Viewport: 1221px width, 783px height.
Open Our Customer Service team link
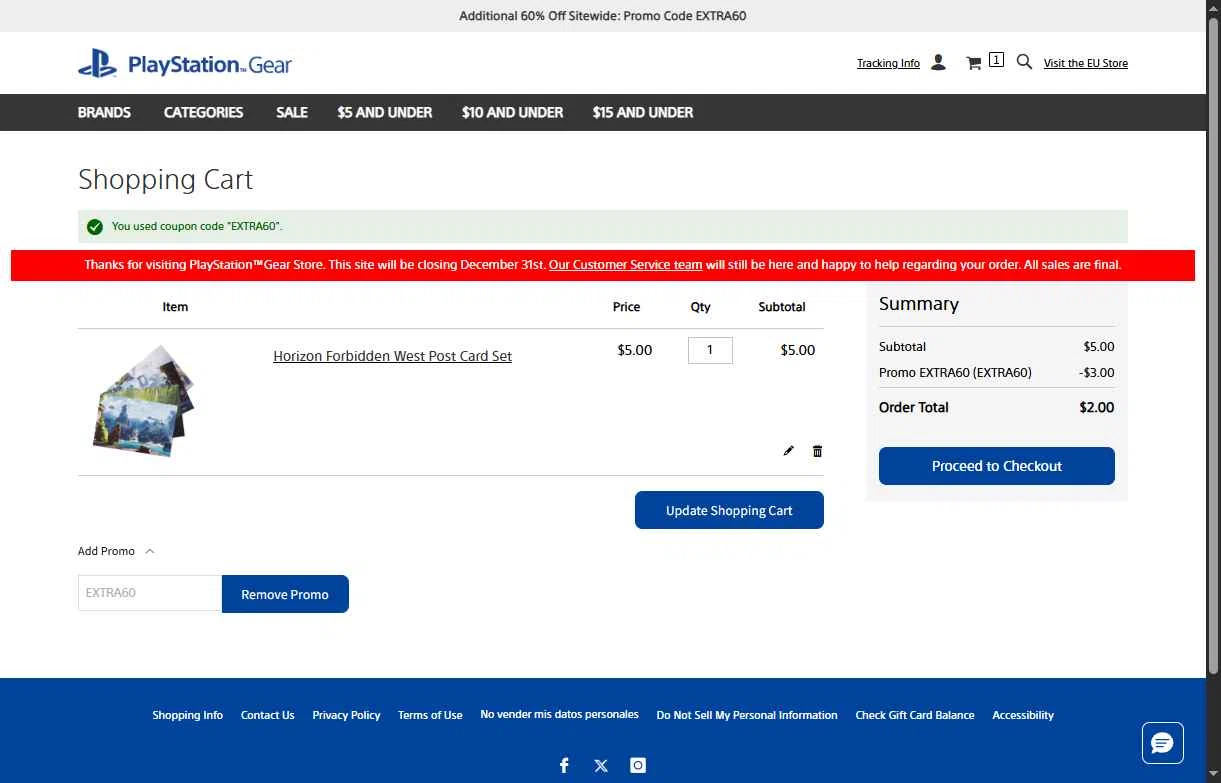tap(625, 265)
